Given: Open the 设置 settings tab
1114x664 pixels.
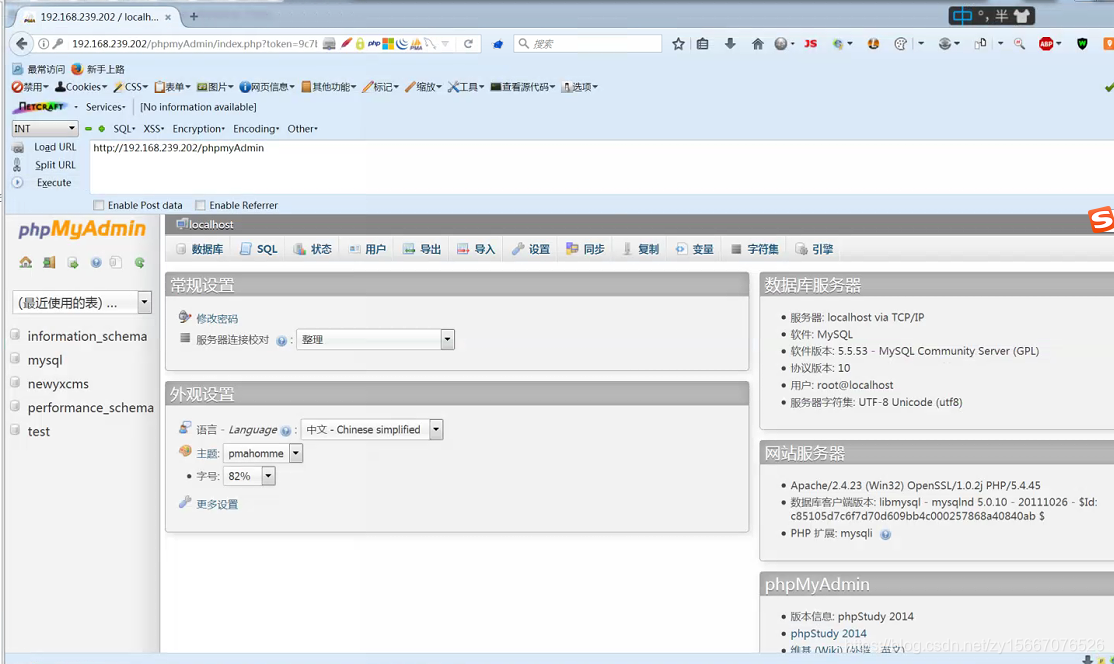Looking at the screenshot, I should click(531, 249).
